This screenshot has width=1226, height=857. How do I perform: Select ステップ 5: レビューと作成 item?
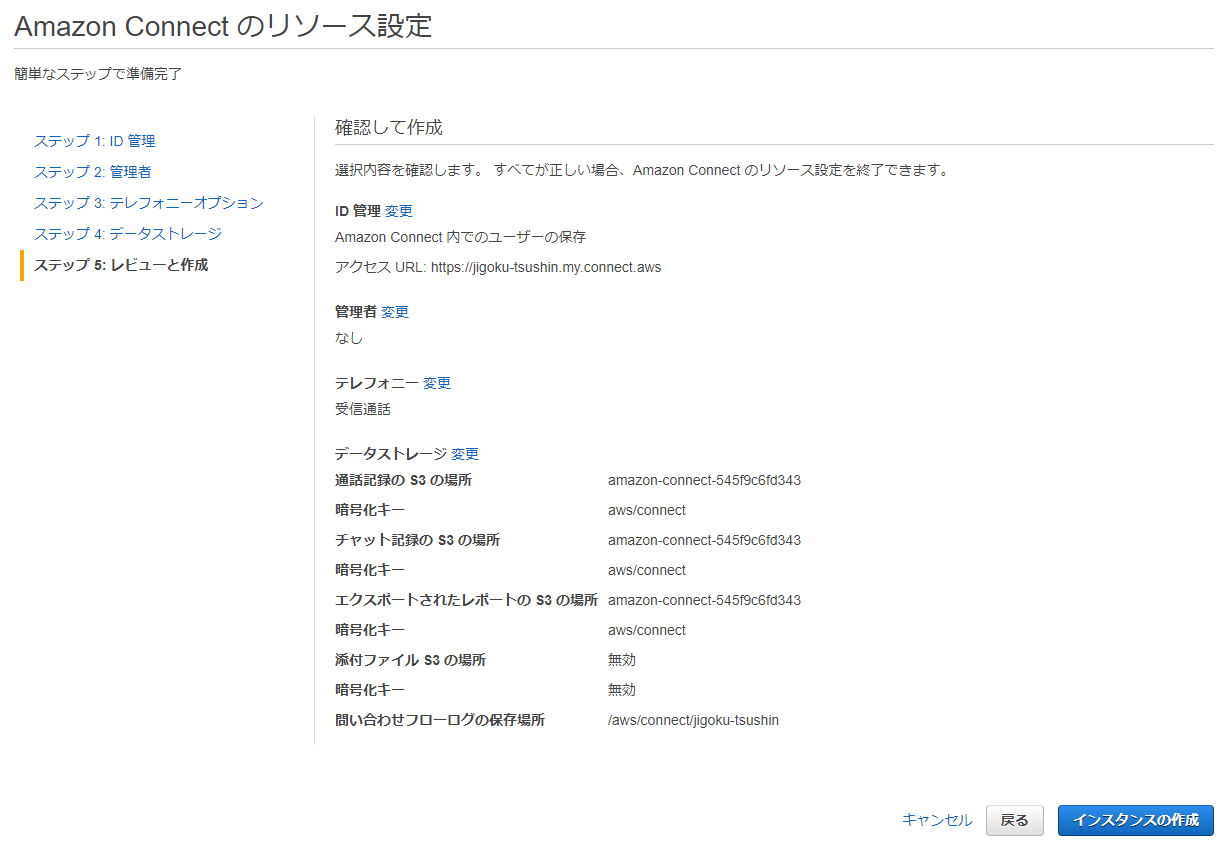coord(121,265)
